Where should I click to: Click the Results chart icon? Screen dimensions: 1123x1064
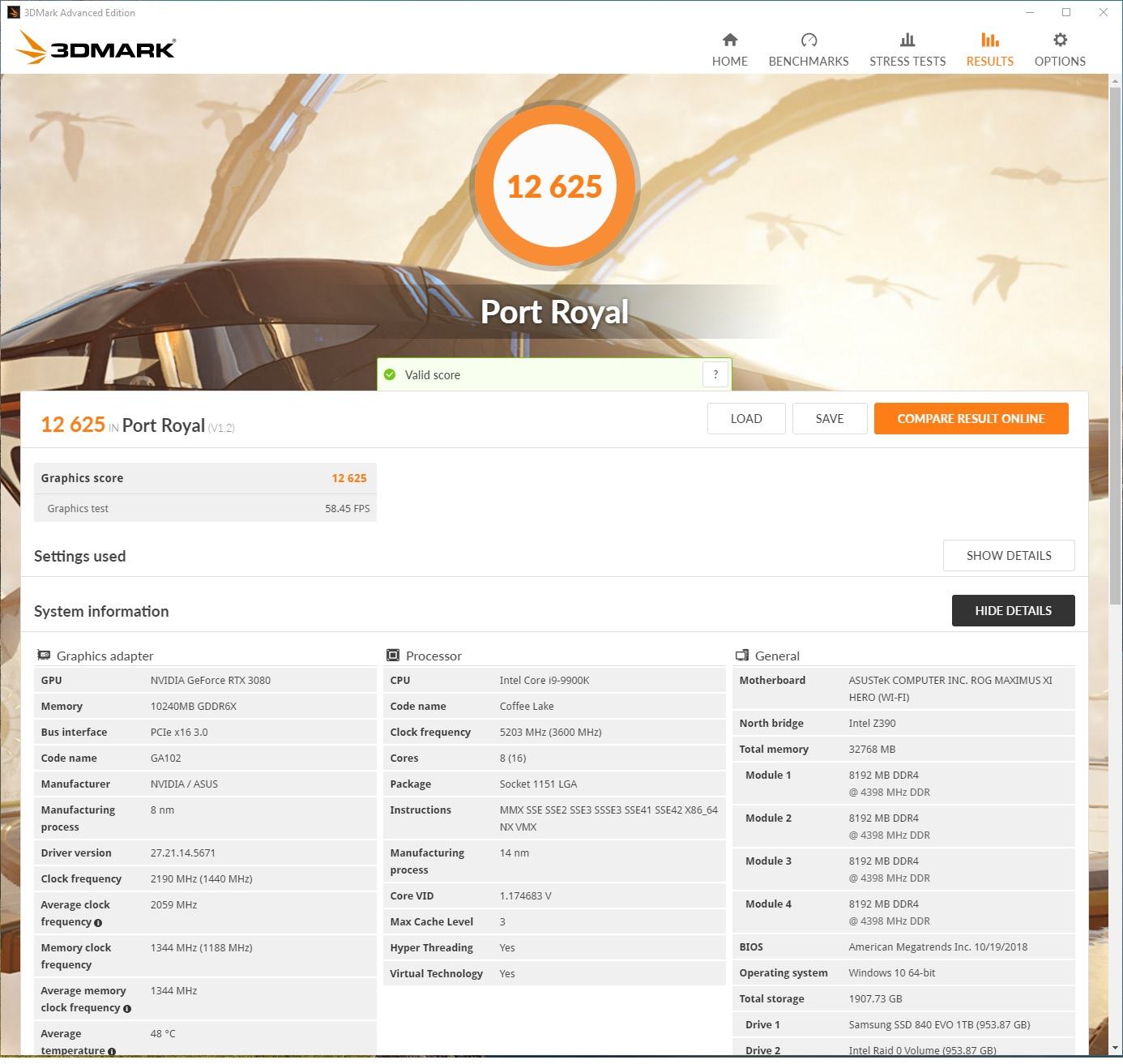point(989,40)
